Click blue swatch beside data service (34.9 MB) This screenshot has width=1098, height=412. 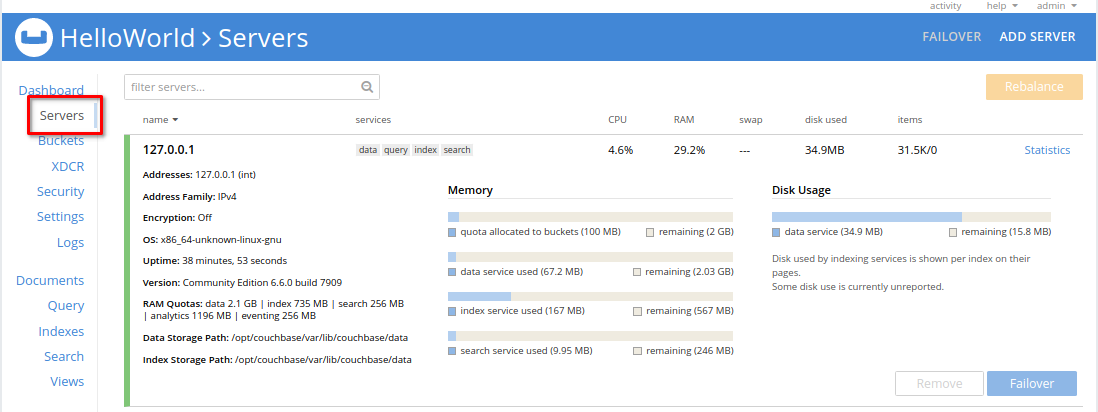pos(776,232)
